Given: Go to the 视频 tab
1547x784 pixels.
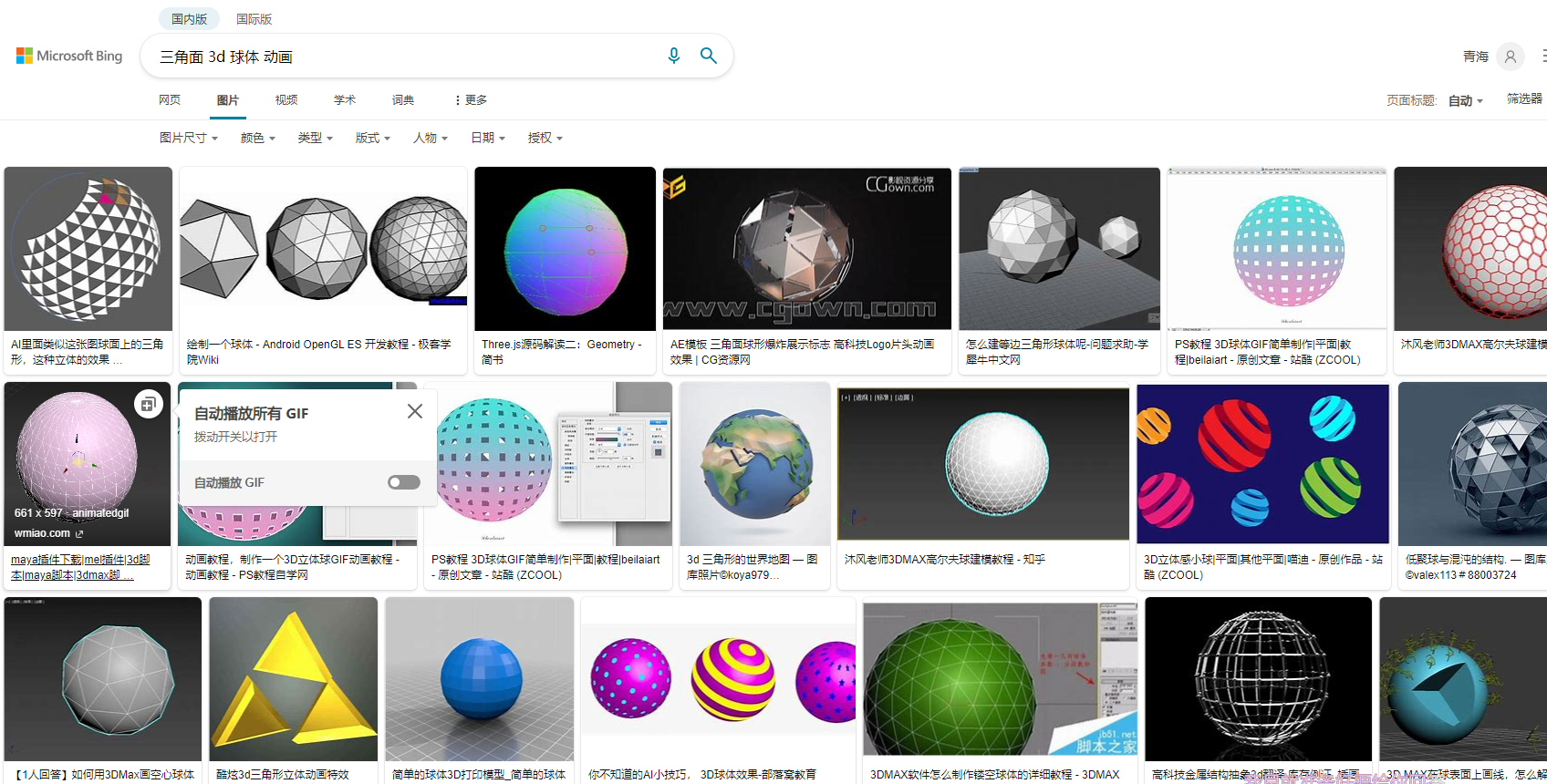Looking at the screenshot, I should tap(286, 100).
